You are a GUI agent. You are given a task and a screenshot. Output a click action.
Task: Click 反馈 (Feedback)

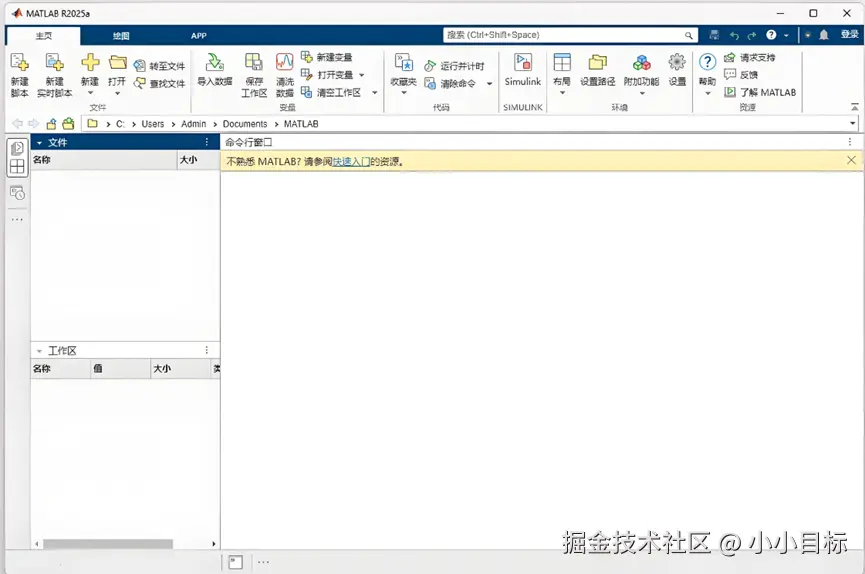[741, 75]
